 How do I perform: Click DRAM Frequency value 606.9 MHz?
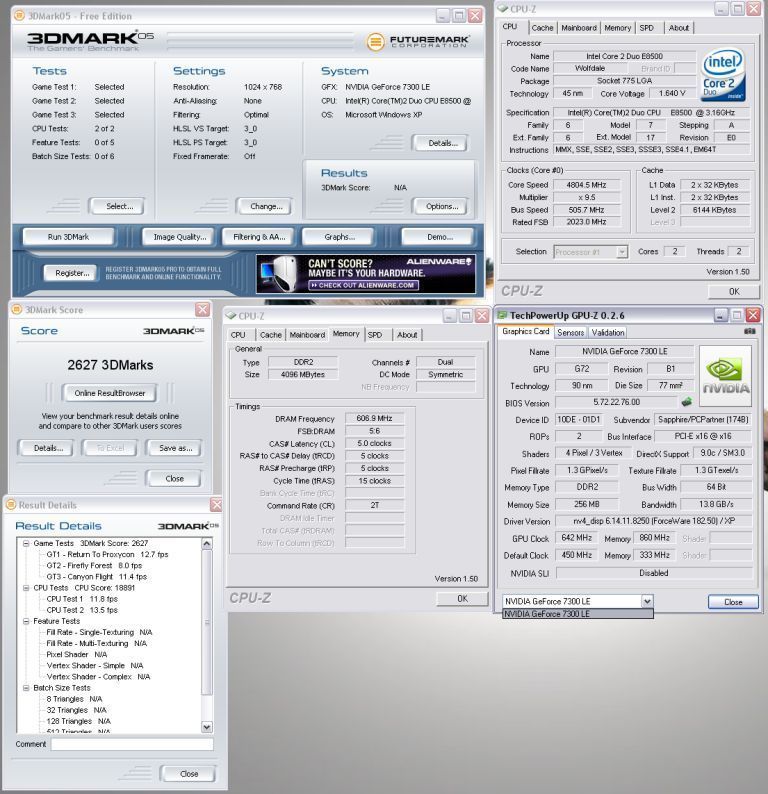[374, 418]
